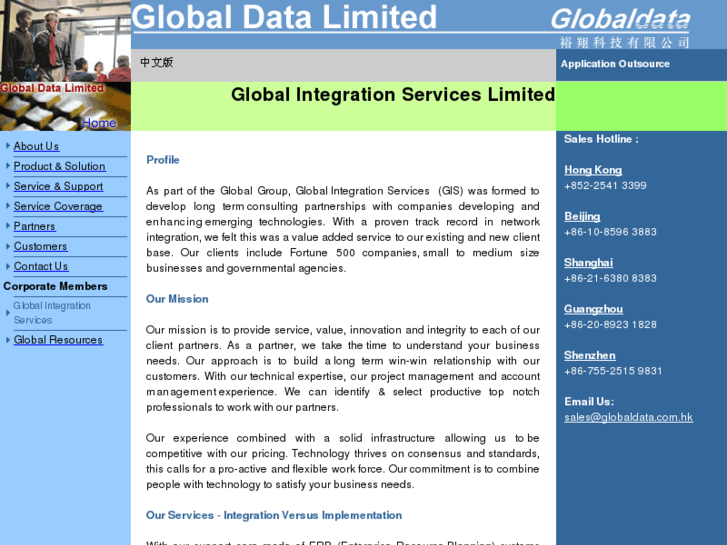Click the Corporate Members label

(55, 286)
